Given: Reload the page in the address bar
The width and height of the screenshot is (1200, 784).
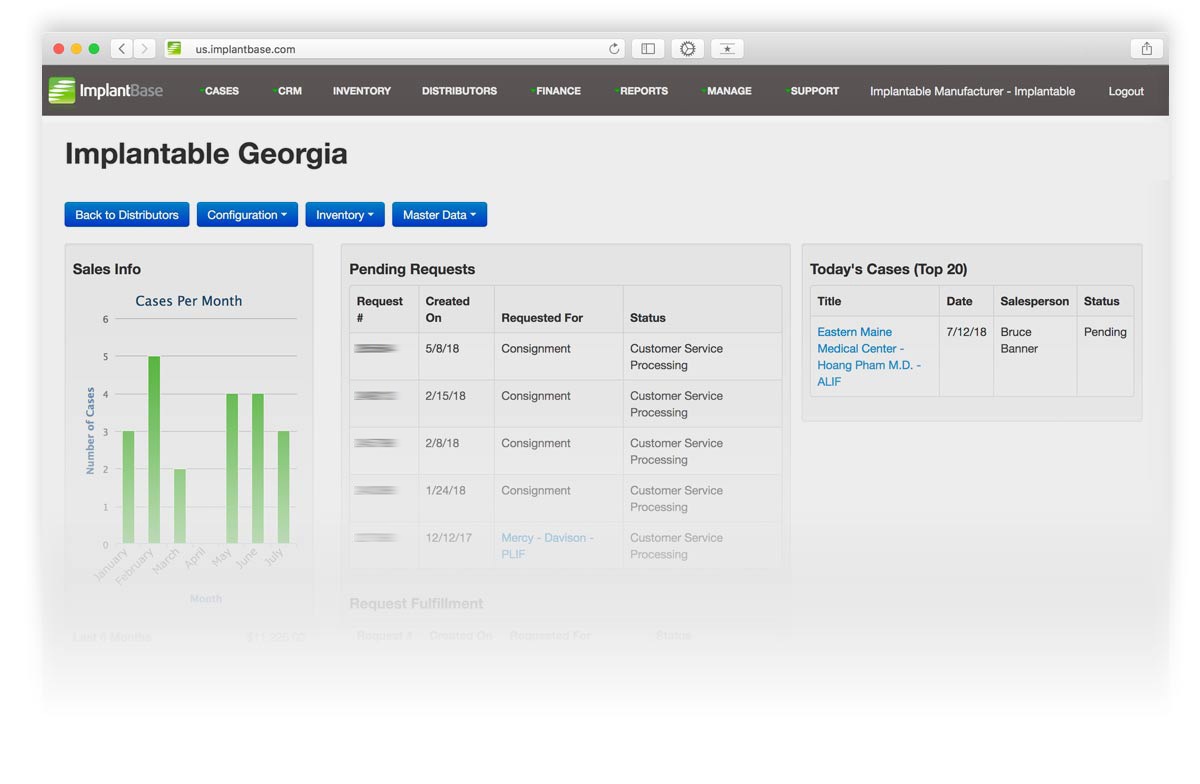Looking at the screenshot, I should click(x=614, y=48).
